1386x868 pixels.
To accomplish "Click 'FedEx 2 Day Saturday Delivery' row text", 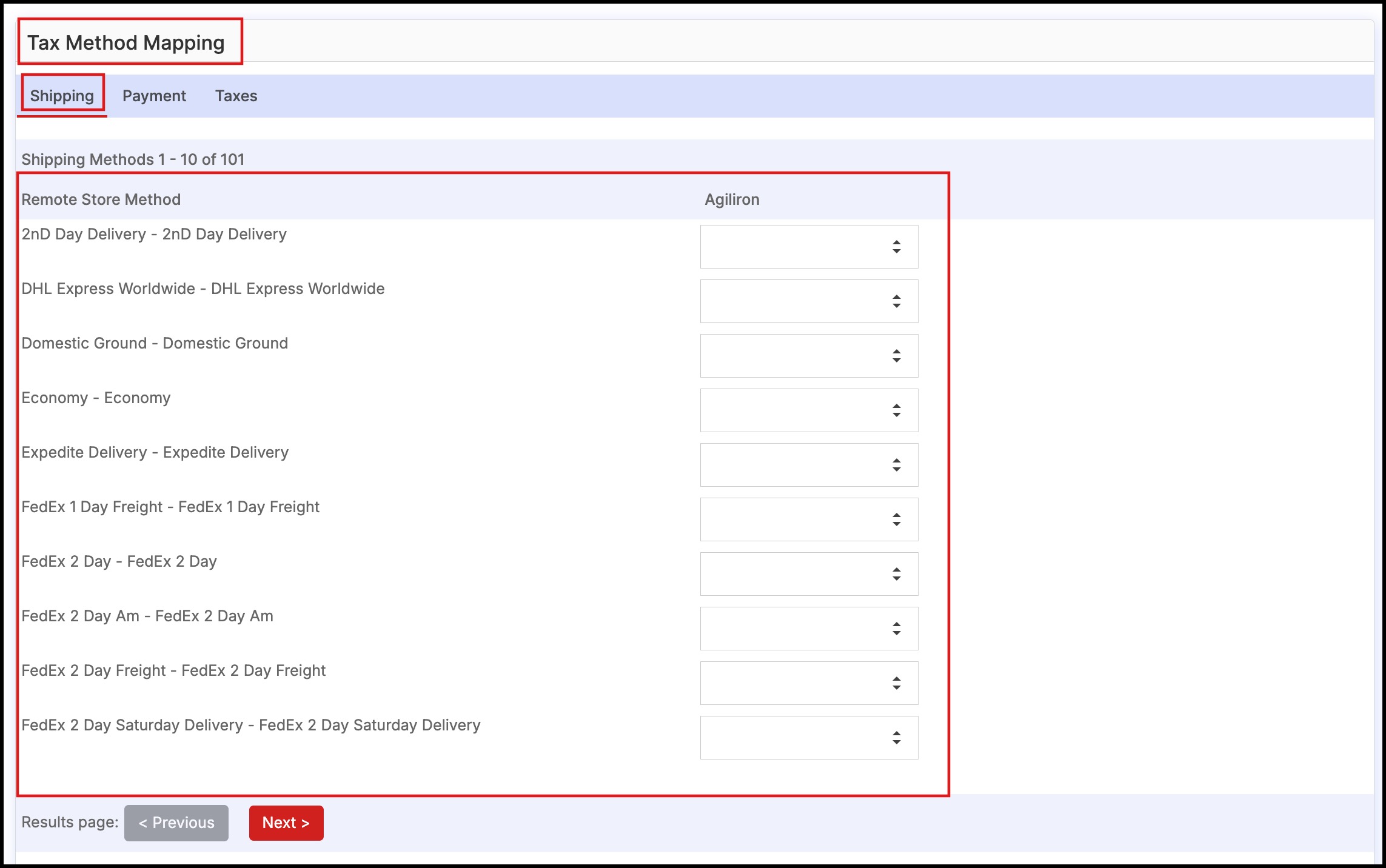I will pos(251,725).
